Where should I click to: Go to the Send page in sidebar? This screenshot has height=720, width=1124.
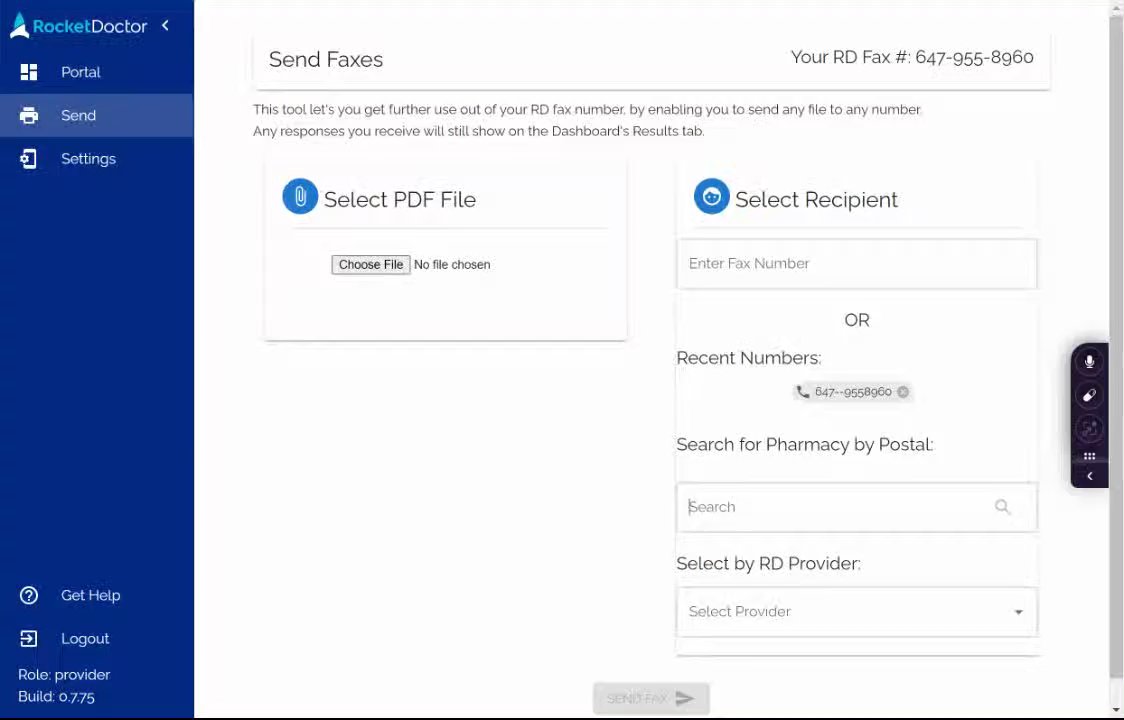coord(78,115)
